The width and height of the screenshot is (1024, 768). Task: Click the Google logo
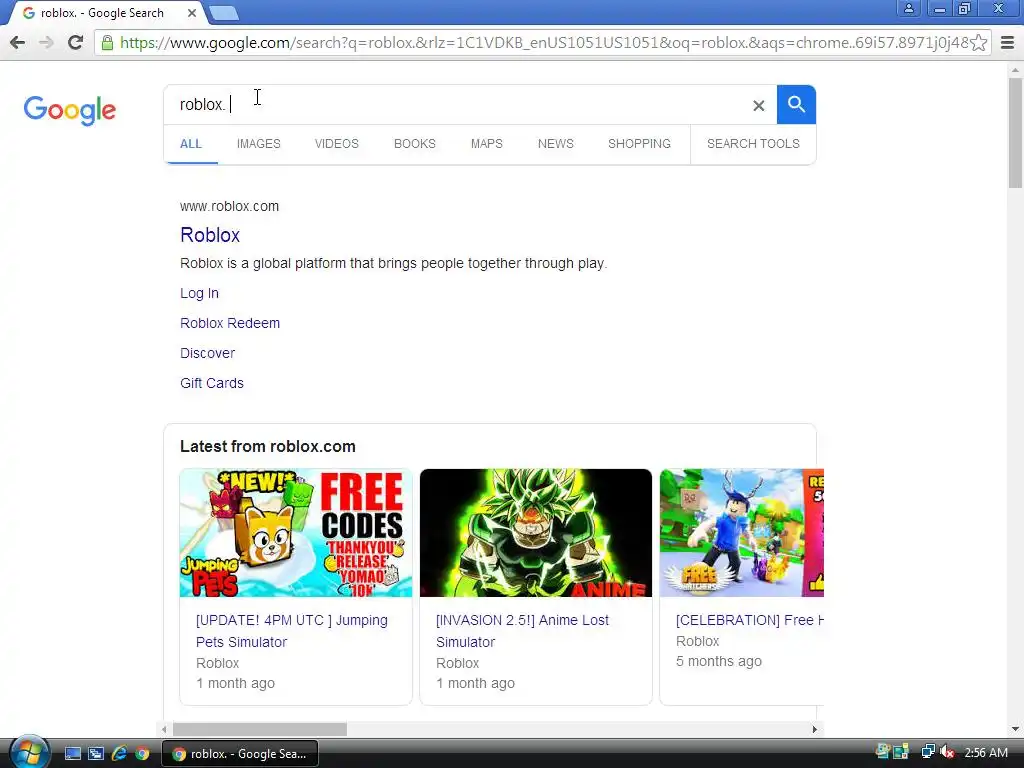click(70, 110)
